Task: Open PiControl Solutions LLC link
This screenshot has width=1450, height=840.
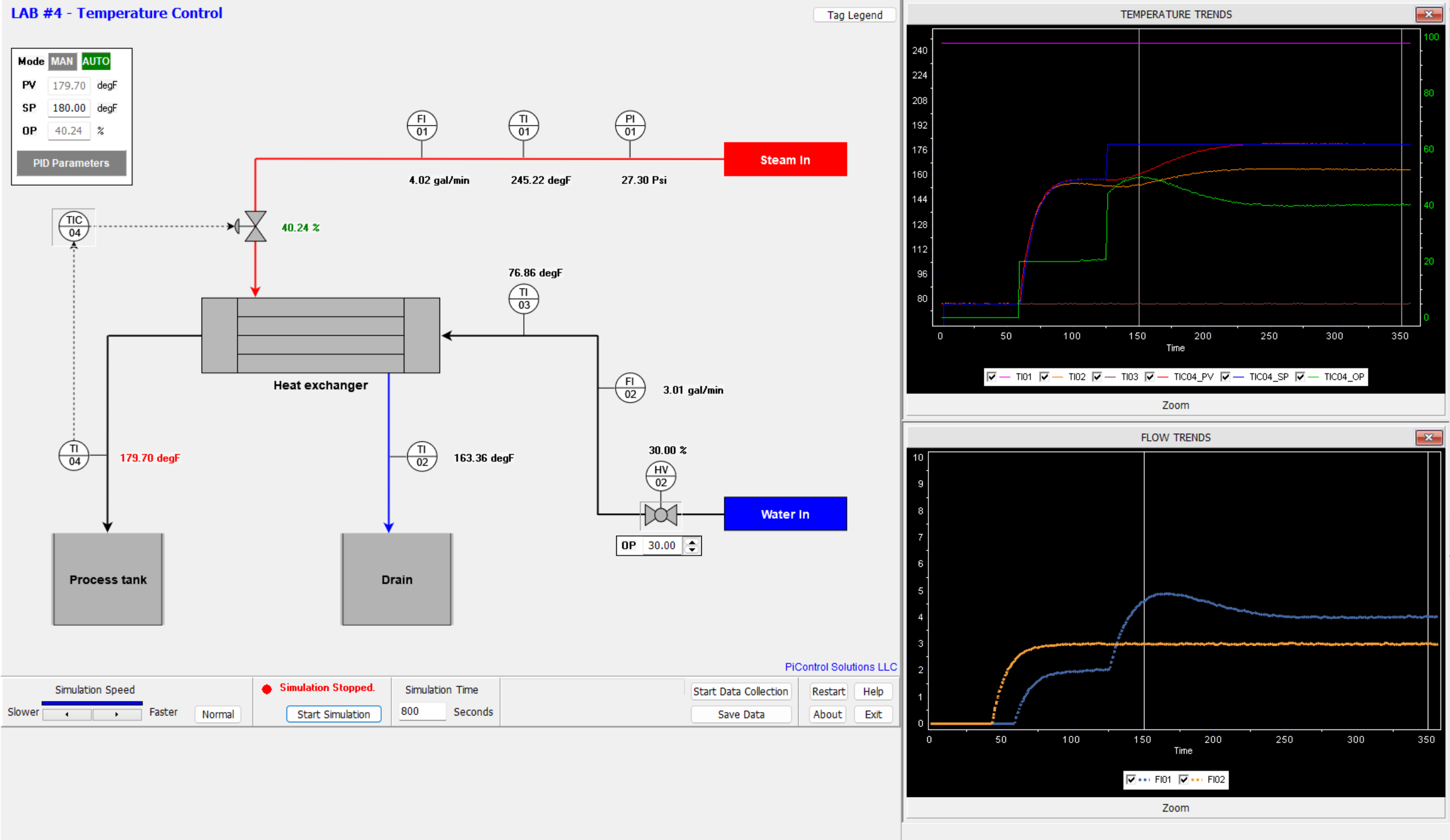Action: tap(841, 667)
